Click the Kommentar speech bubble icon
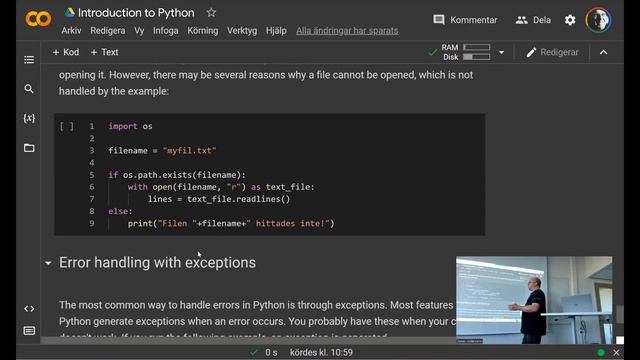This screenshot has width=640, height=360. tap(439, 20)
